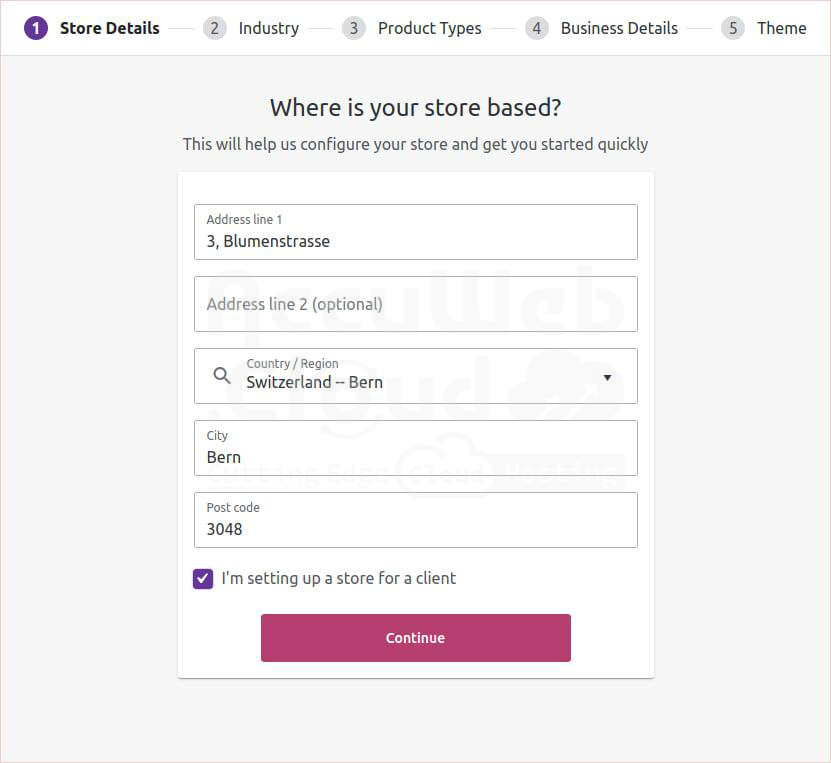Click step 1 circle icon
Image resolution: width=831 pixels, height=763 pixels.
point(36,28)
